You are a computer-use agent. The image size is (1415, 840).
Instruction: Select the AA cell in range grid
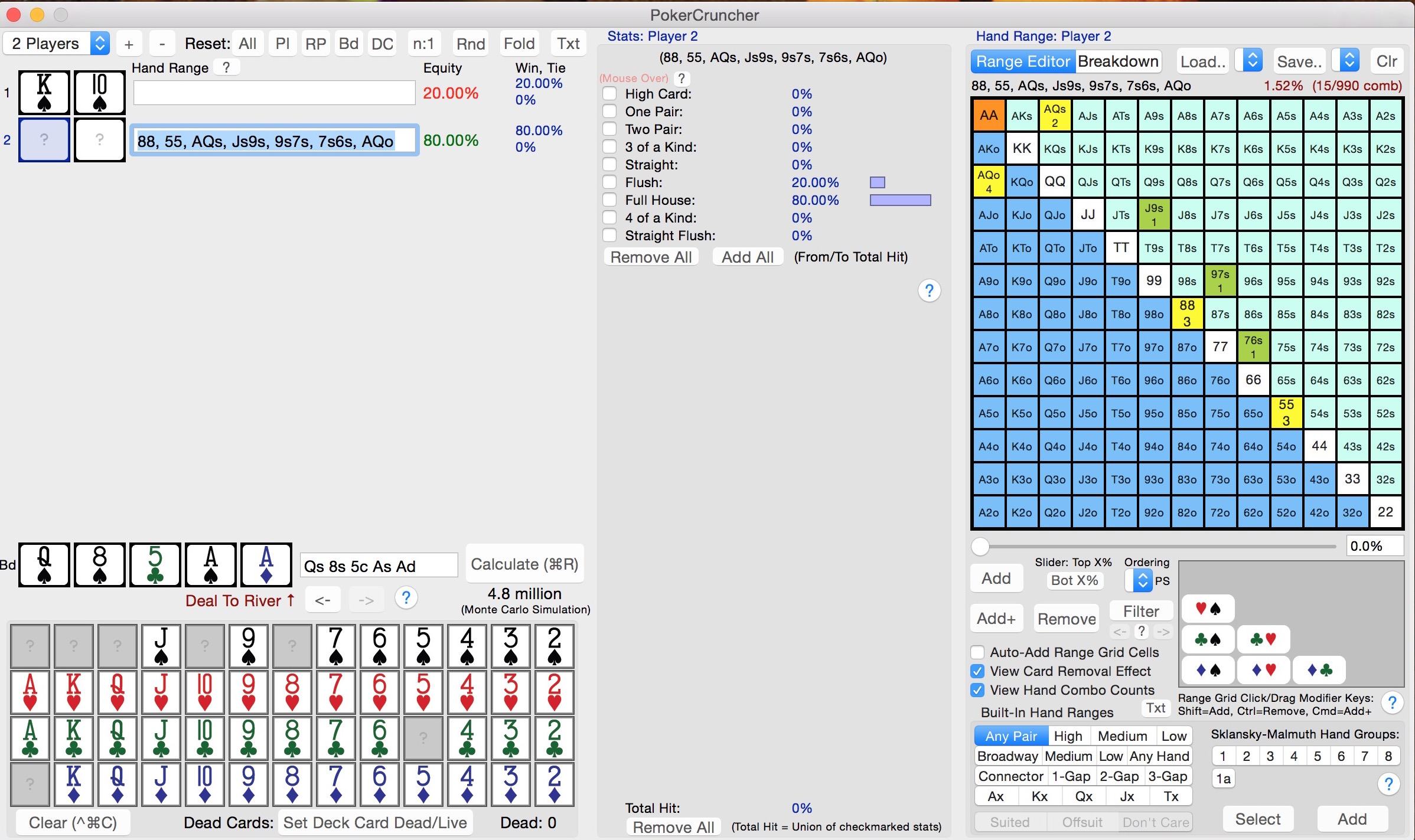point(989,116)
